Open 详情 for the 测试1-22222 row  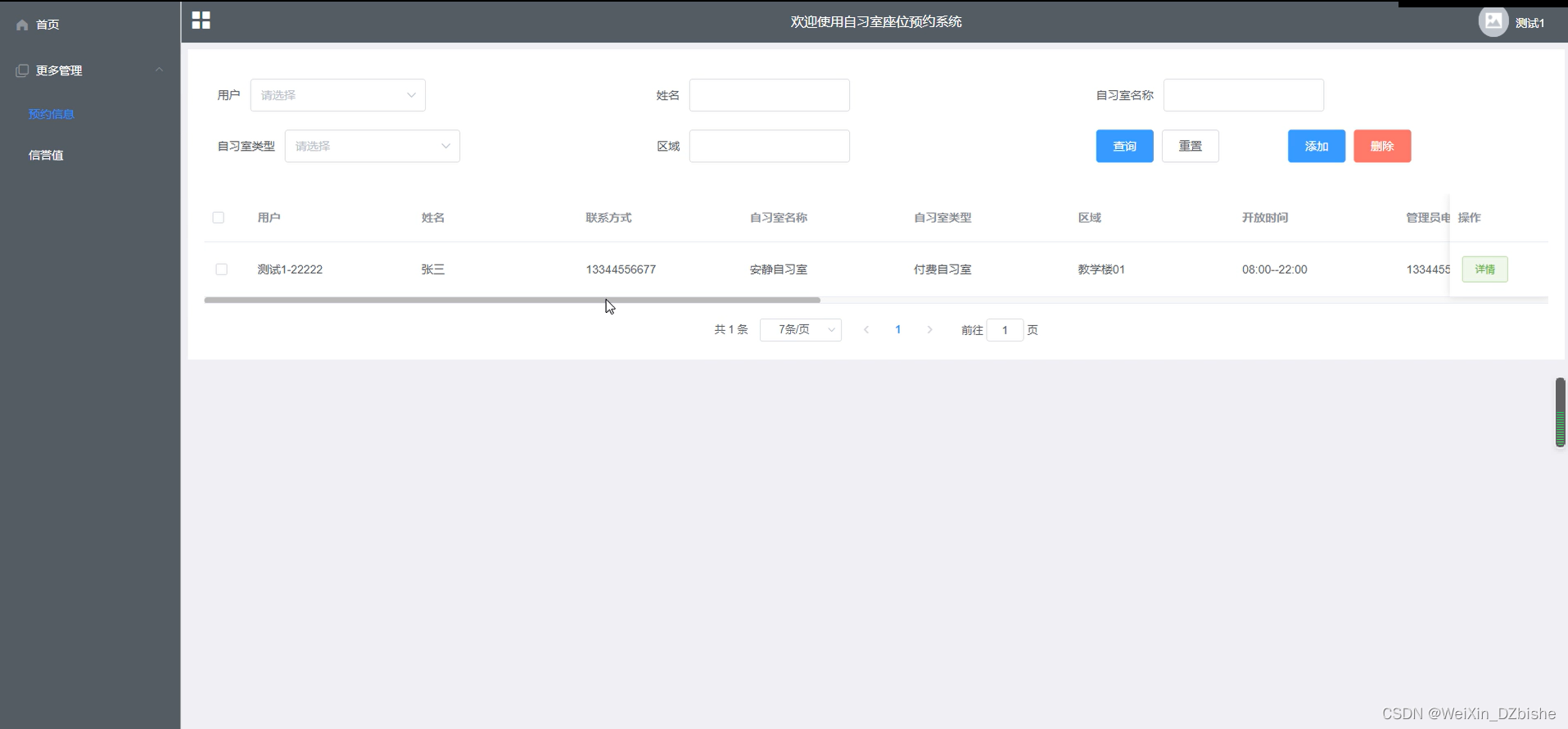1485,269
